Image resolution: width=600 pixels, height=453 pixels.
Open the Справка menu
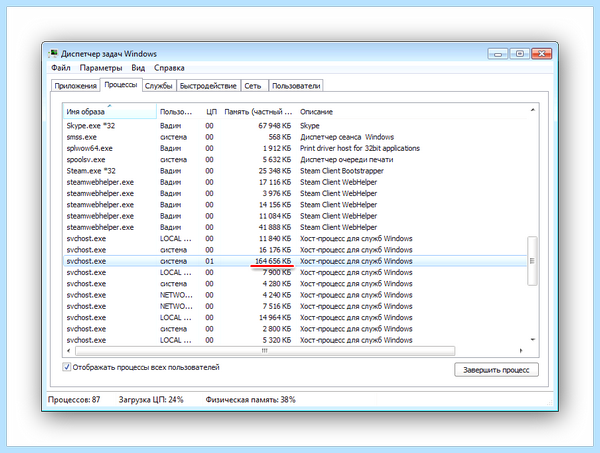(x=169, y=68)
